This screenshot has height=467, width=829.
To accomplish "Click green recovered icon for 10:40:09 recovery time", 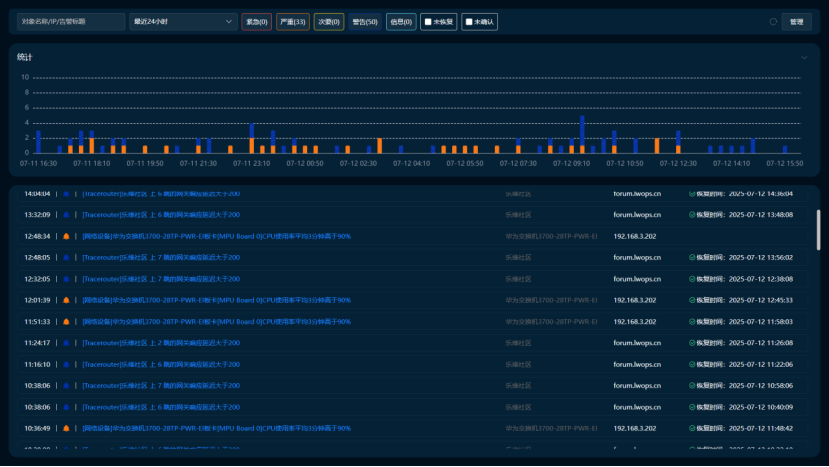I will 692,407.
